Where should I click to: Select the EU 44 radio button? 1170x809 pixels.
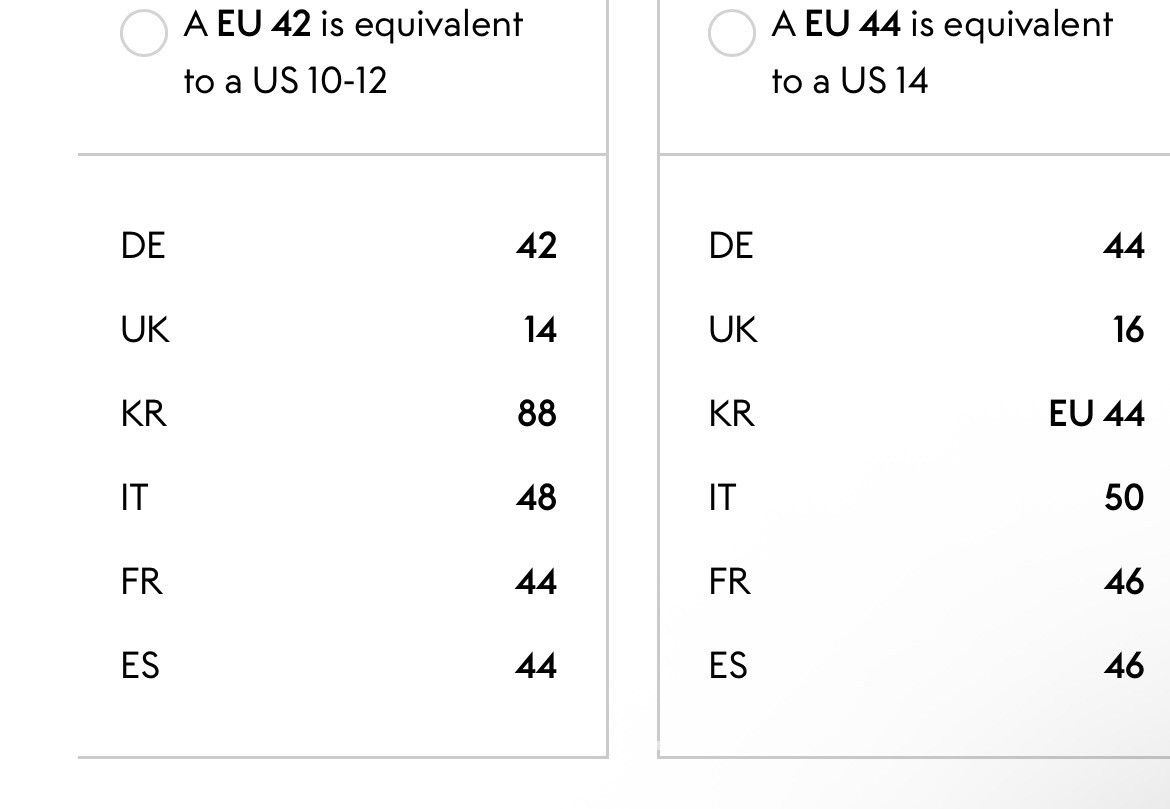point(731,34)
